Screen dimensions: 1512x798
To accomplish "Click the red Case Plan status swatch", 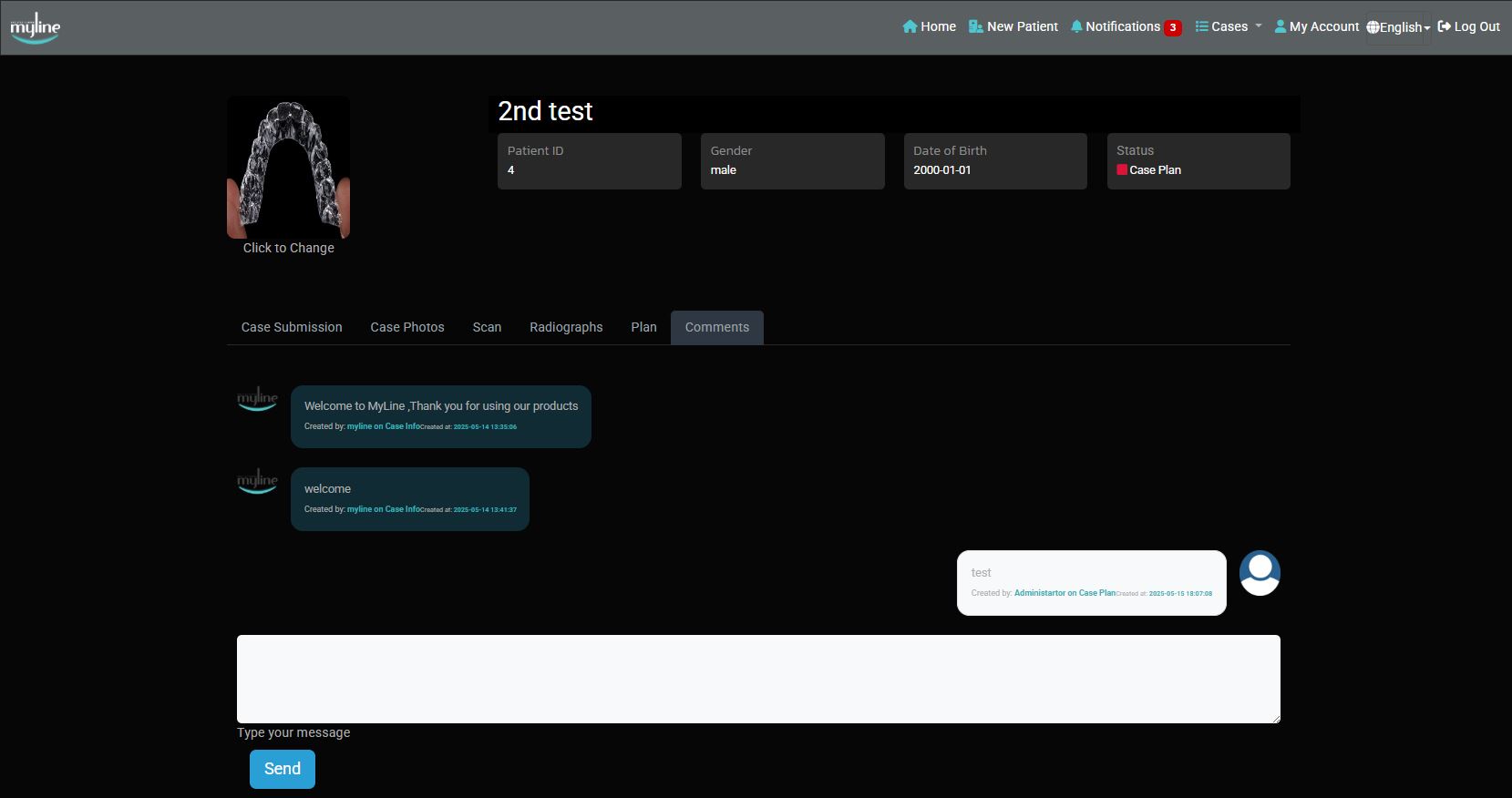I will [1122, 169].
